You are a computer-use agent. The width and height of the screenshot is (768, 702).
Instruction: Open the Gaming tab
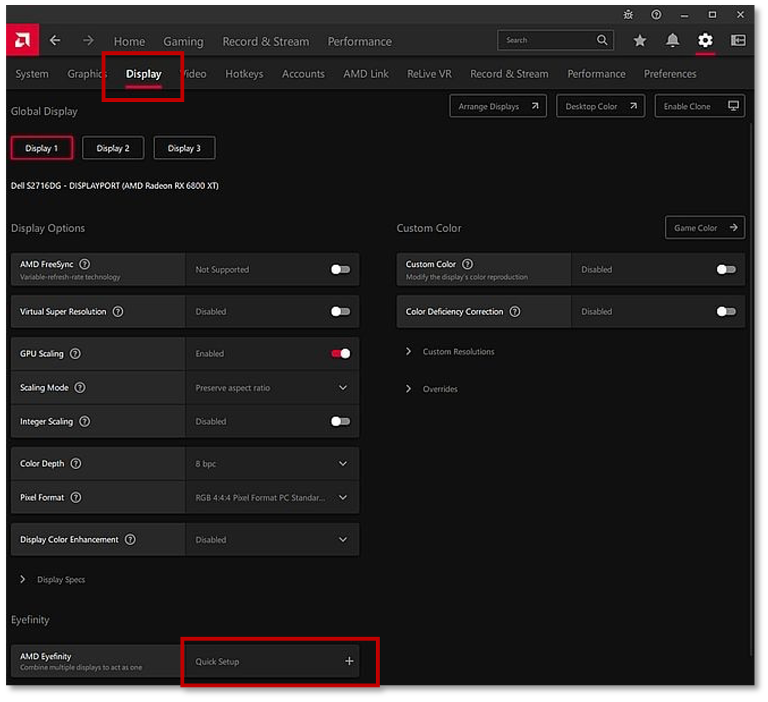pyautogui.click(x=183, y=42)
